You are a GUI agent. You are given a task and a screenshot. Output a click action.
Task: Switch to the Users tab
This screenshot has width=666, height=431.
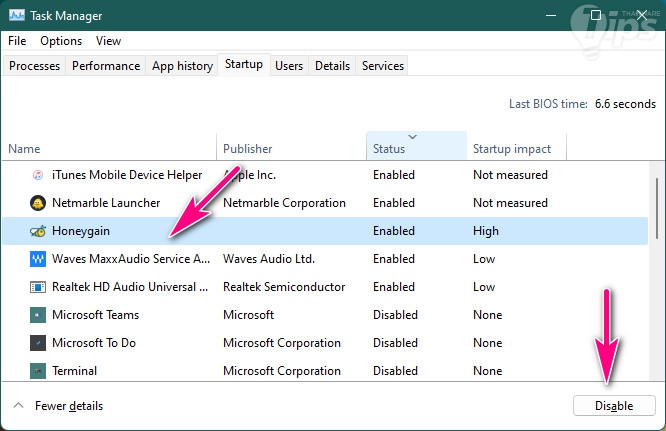tap(289, 66)
